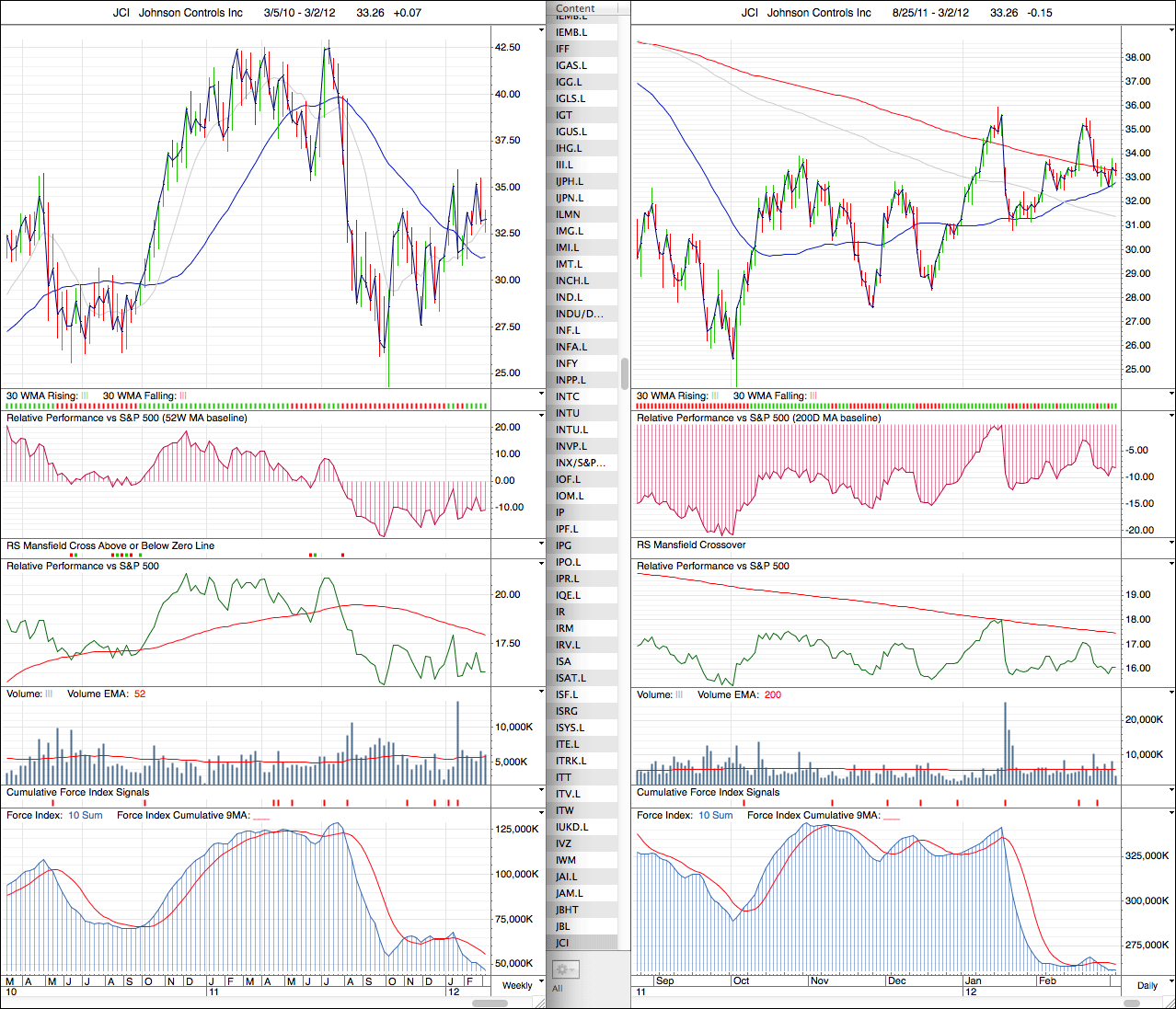Open the Weekly timeframe dropdown
This screenshot has width=1176, height=1009.
click(x=516, y=985)
